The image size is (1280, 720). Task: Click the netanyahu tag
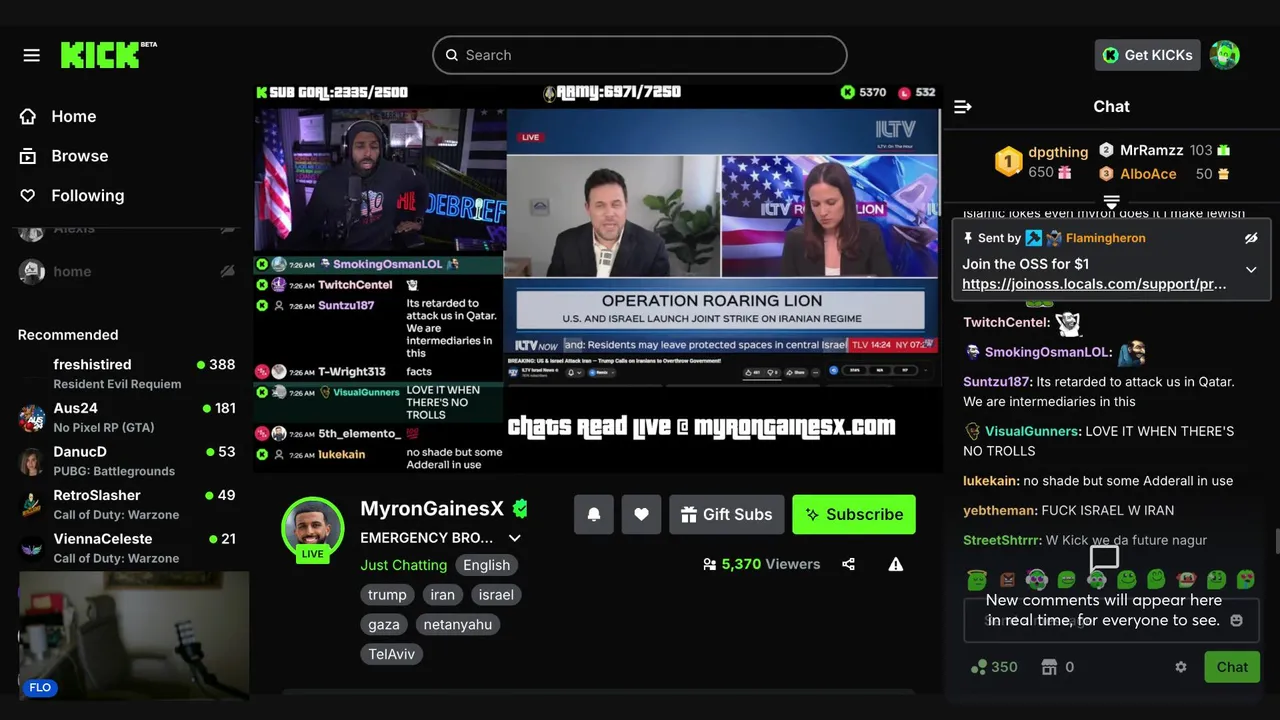pos(458,624)
